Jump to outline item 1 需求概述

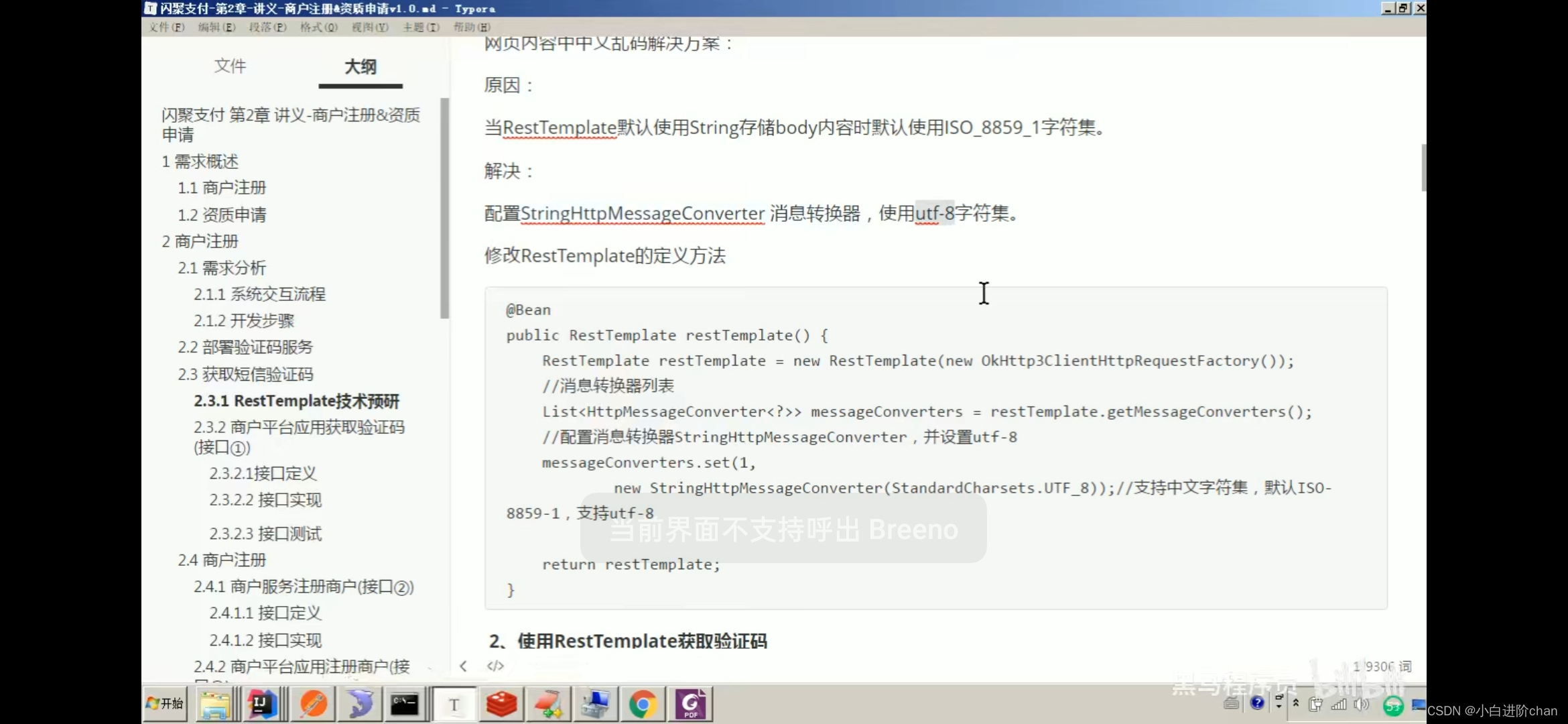200,162
